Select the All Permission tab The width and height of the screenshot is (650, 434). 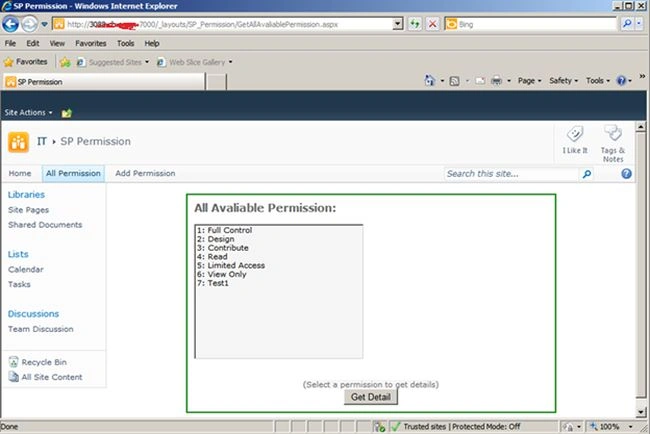pos(73,173)
